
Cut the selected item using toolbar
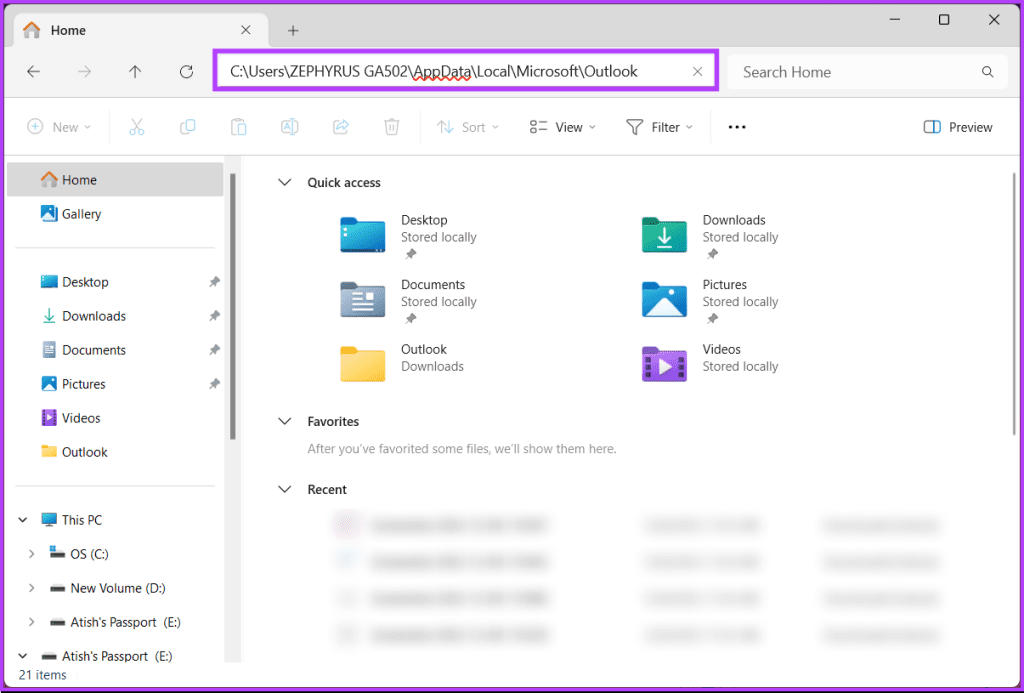pyautogui.click(x=136, y=127)
